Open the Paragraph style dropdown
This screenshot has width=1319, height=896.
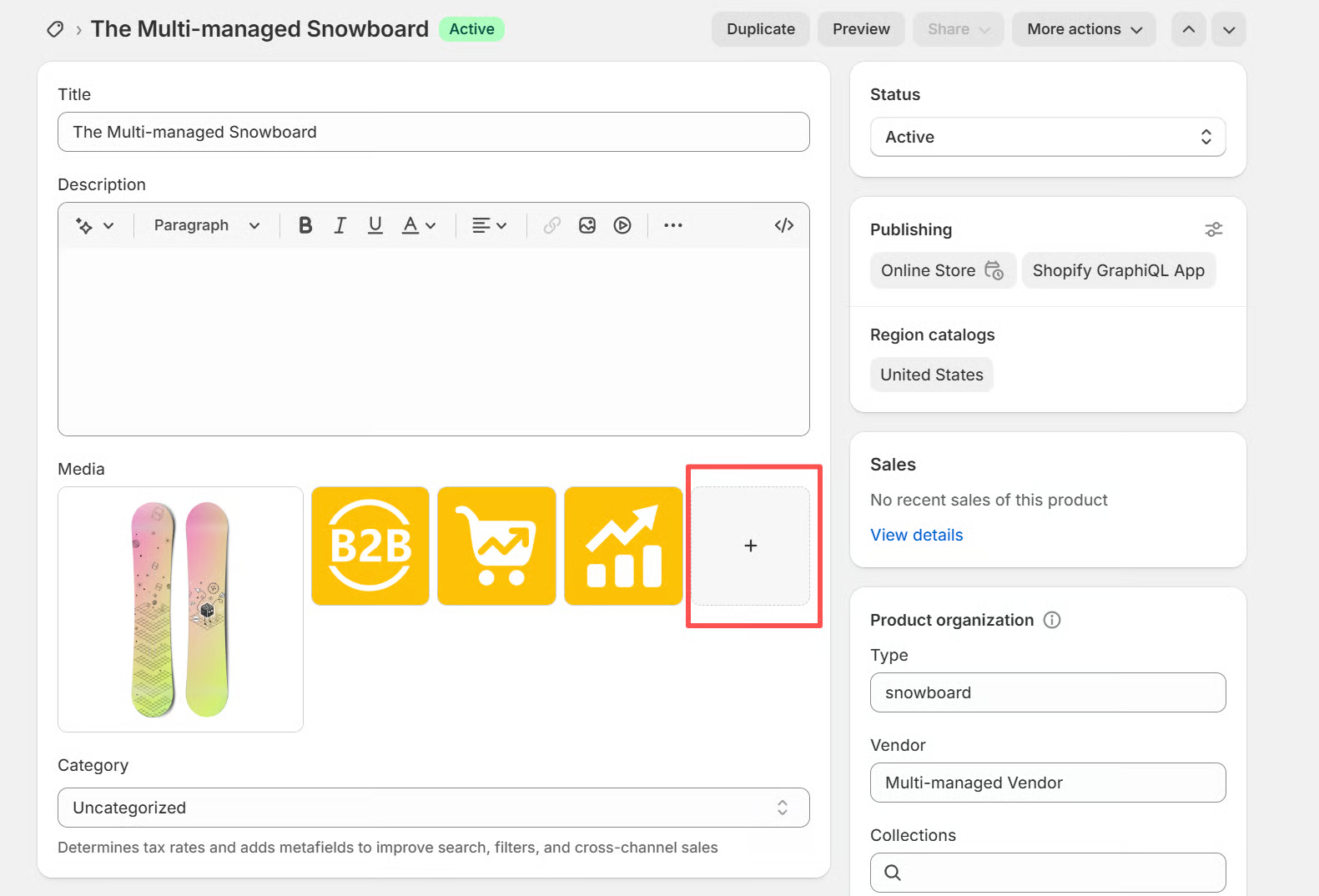click(x=206, y=225)
